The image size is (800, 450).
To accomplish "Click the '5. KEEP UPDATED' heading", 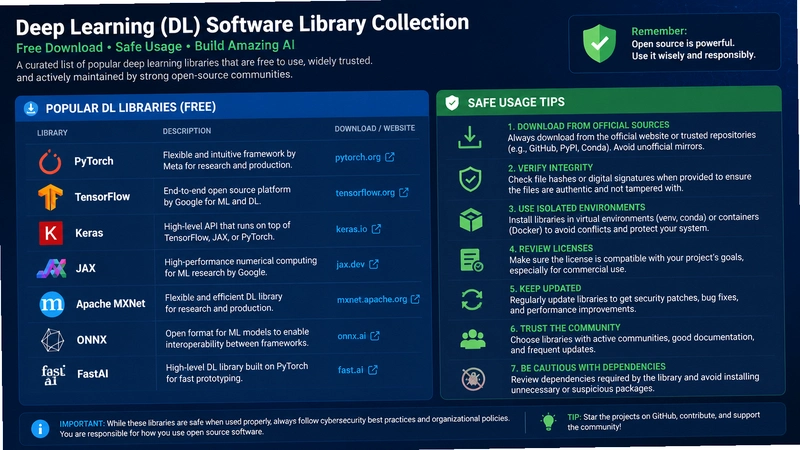I will [545, 288].
